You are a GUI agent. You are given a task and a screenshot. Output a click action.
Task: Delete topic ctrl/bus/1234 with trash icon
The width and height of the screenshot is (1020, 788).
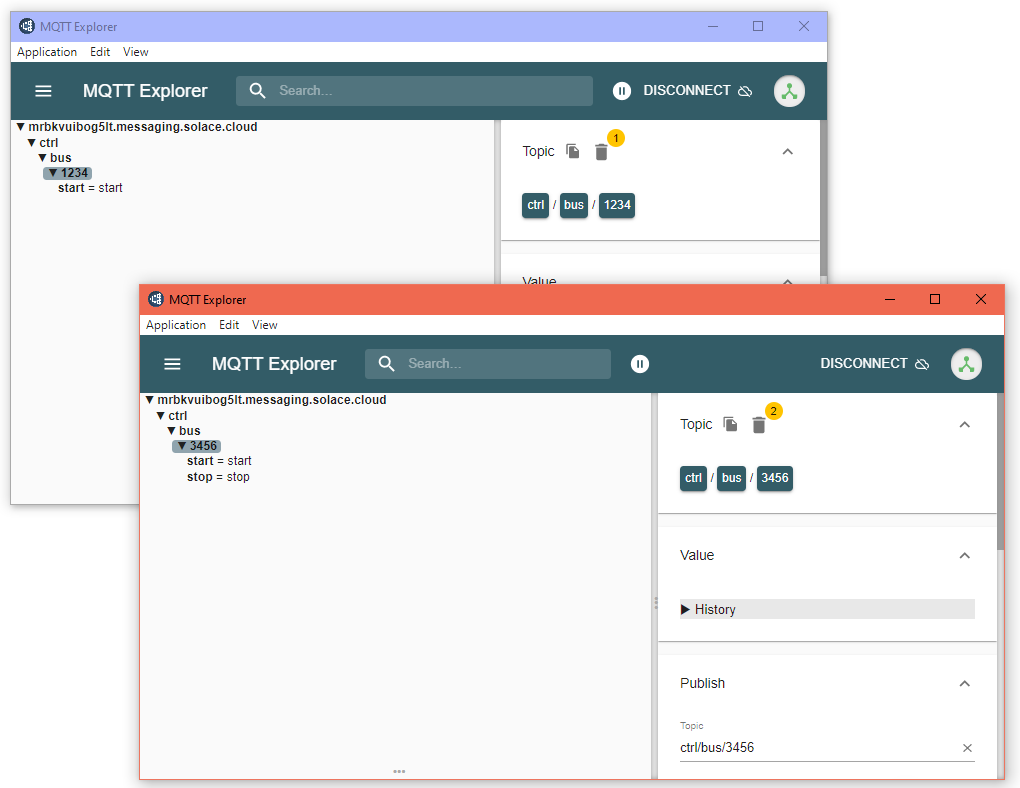(x=601, y=152)
